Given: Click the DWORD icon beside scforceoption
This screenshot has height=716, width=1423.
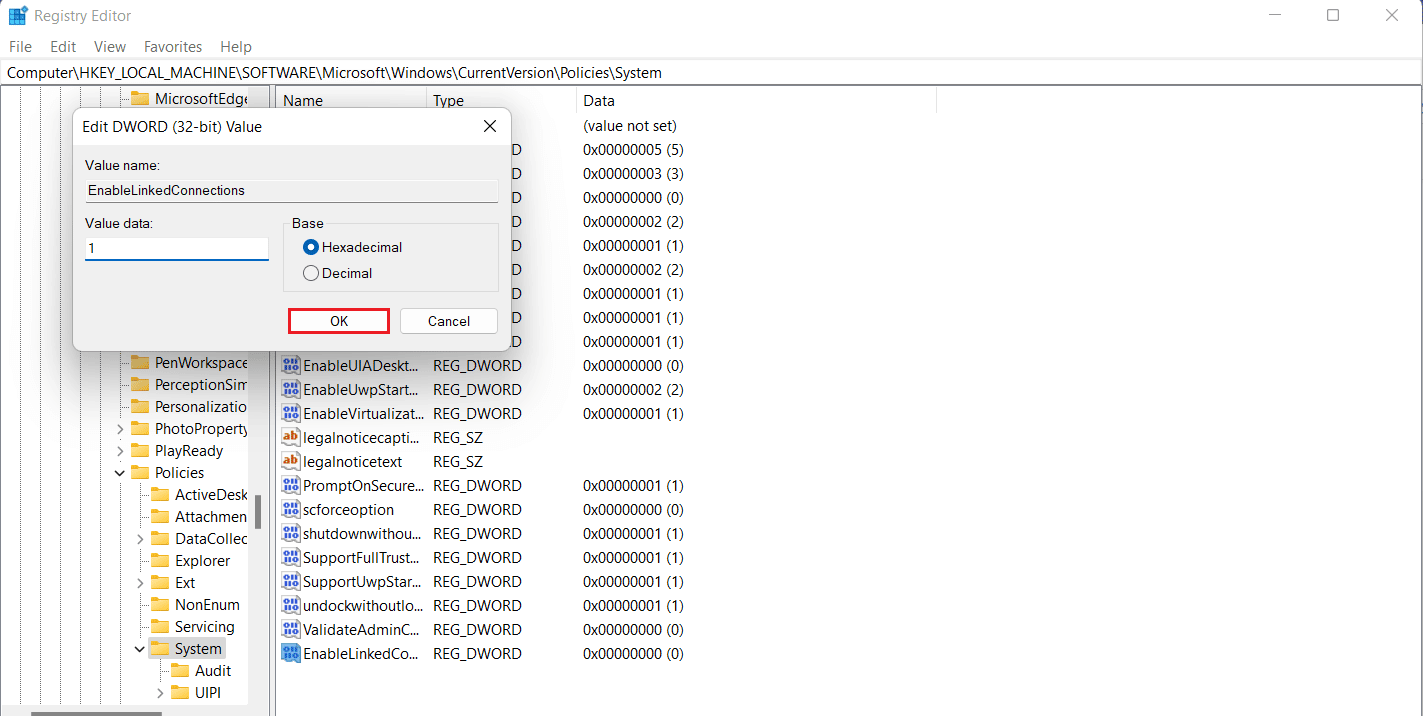Looking at the screenshot, I should click(x=290, y=509).
